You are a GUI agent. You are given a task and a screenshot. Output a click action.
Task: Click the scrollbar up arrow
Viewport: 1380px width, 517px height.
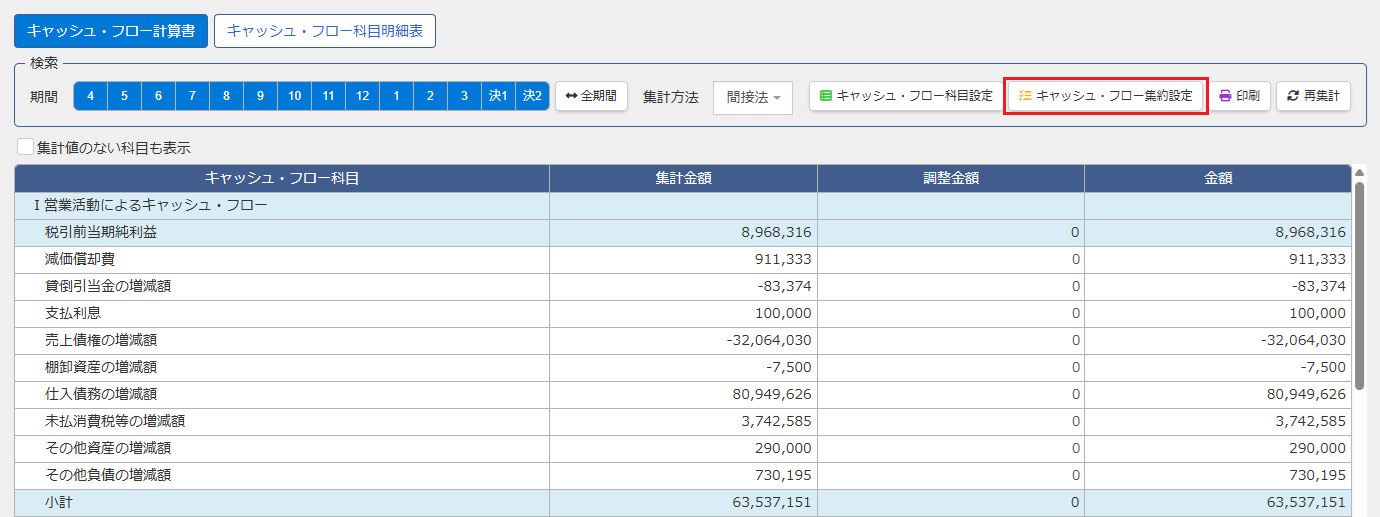click(x=1359, y=172)
